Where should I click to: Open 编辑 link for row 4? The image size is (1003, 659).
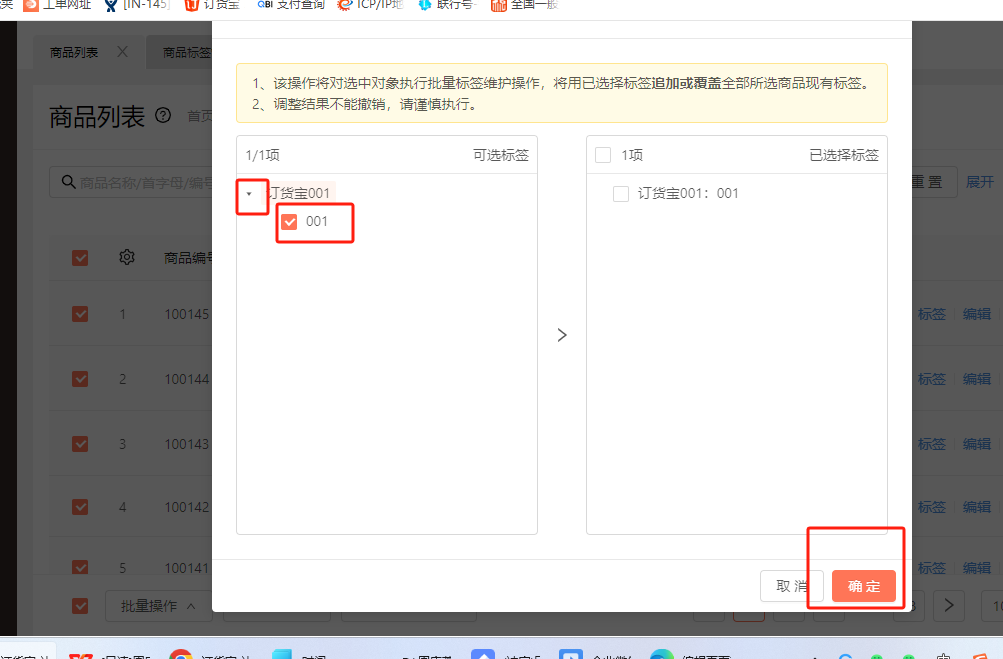click(977, 507)
